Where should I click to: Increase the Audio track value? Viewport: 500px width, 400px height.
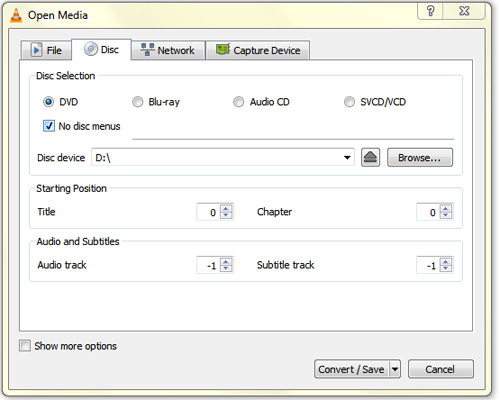tap(226, 262)
